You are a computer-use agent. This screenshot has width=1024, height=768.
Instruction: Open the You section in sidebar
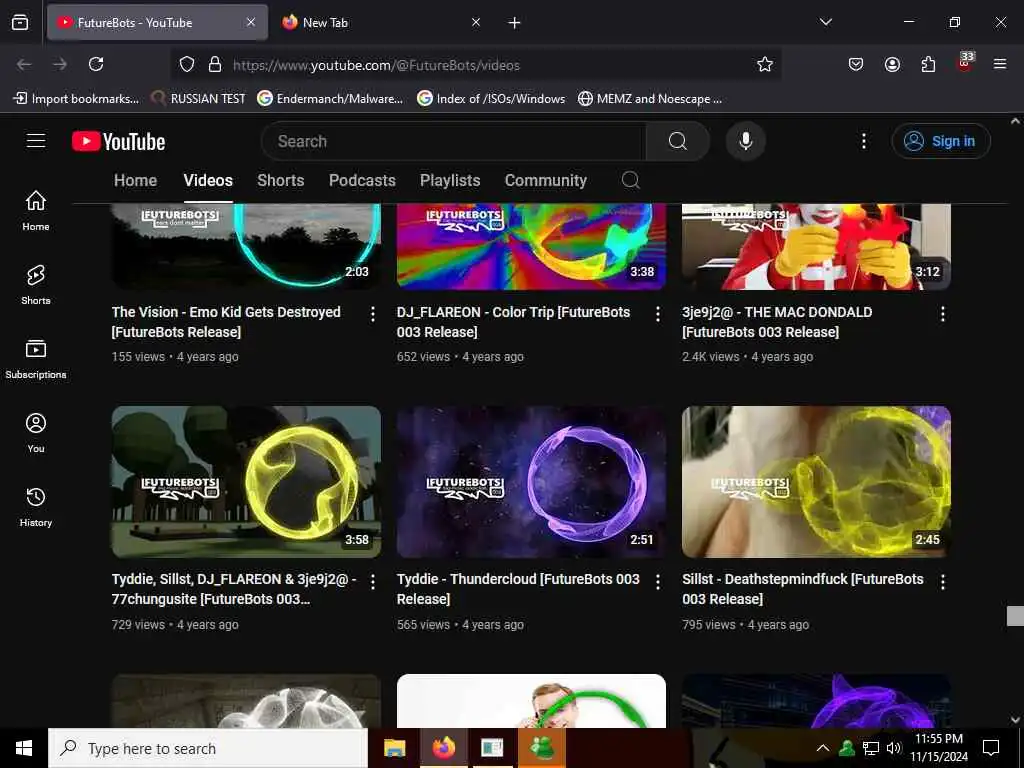(36, 433)
